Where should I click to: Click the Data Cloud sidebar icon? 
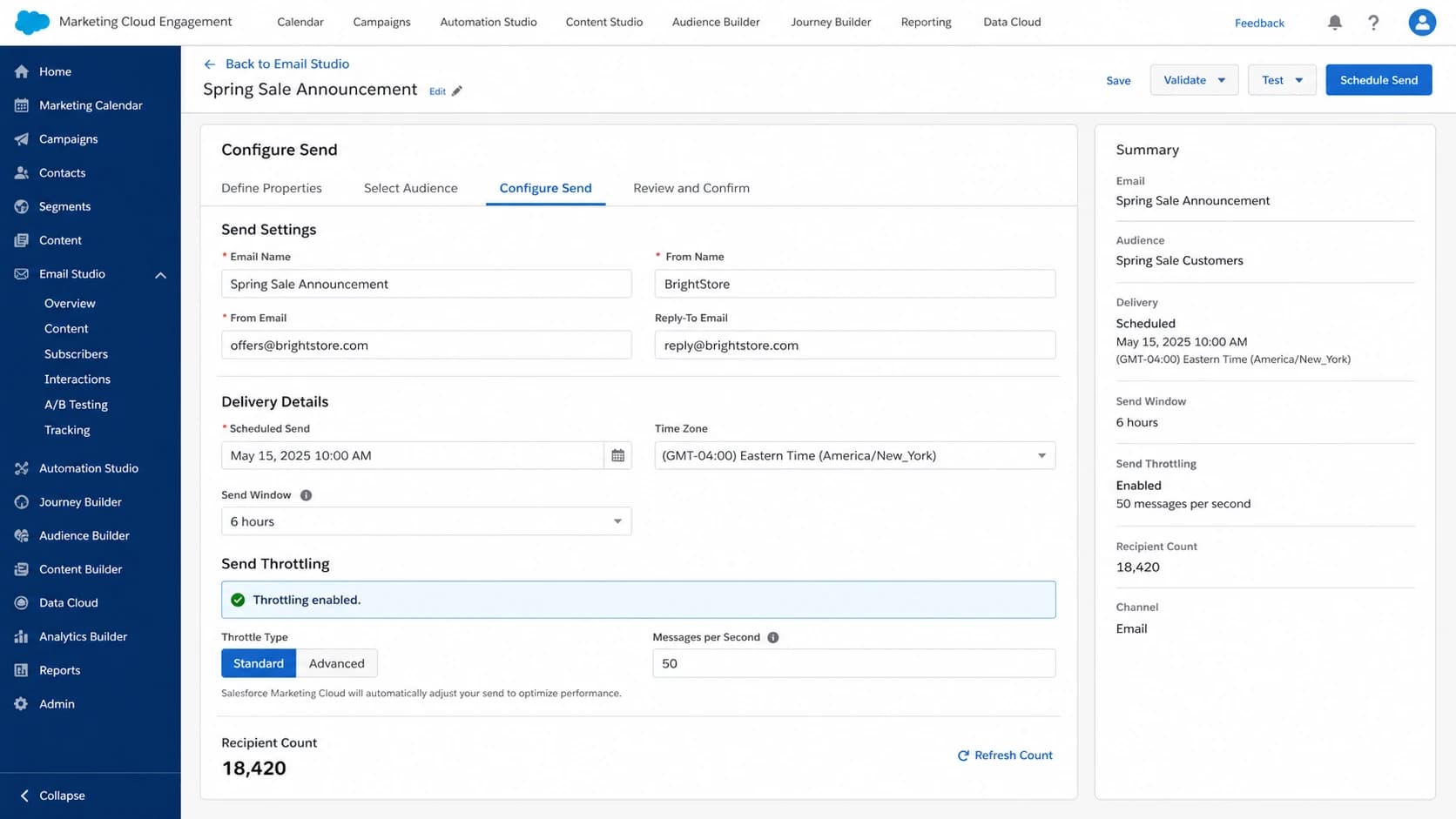click(22, 603)
